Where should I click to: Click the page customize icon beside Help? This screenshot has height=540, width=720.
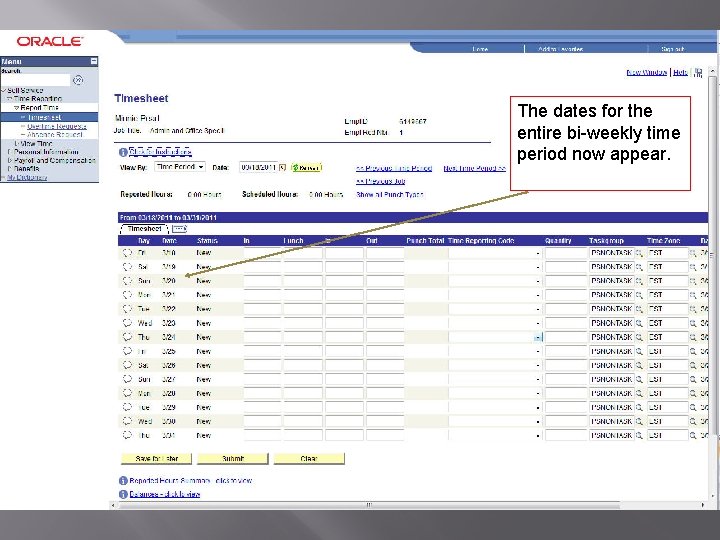[698, 73]
